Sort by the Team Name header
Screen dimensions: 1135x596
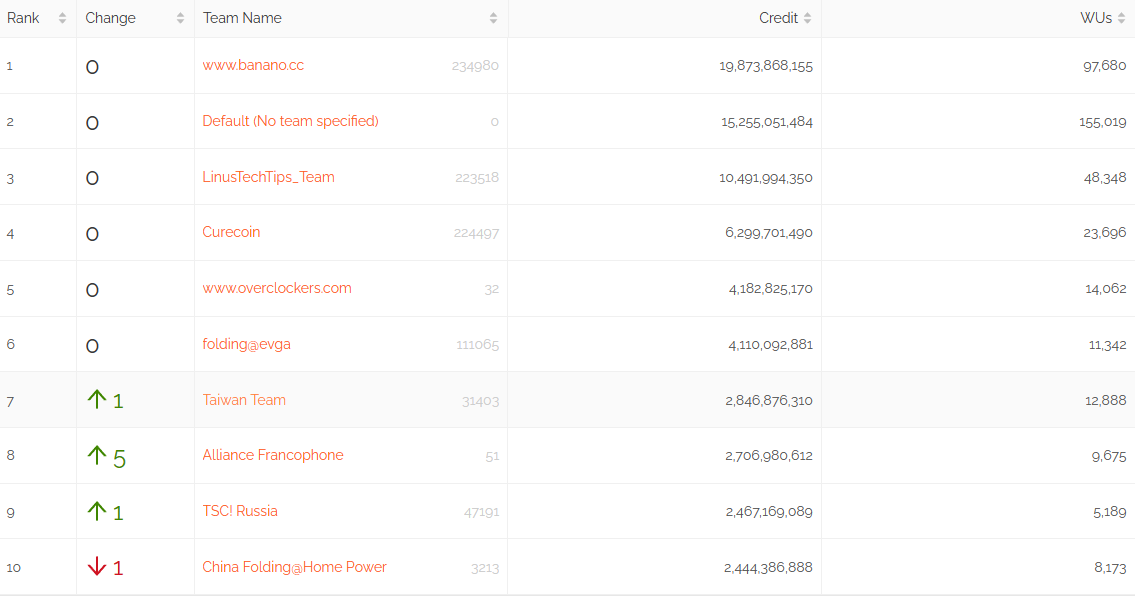point(242,18)
